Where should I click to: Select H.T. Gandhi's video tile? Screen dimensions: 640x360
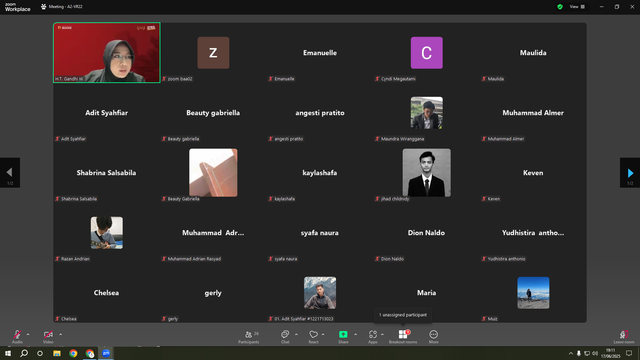coord(107,53)
